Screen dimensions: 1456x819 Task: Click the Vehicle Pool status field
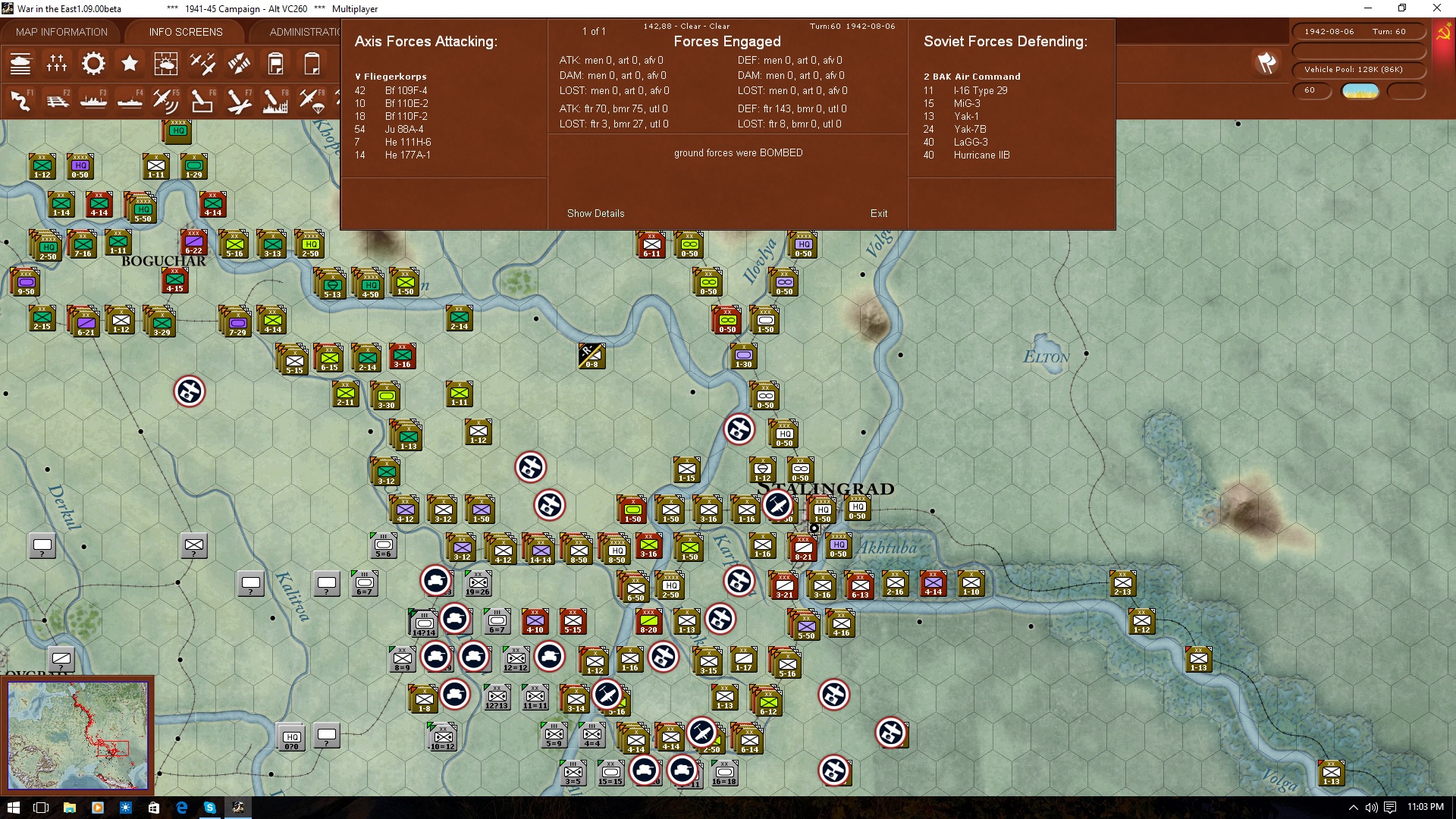pos(1359,70)
